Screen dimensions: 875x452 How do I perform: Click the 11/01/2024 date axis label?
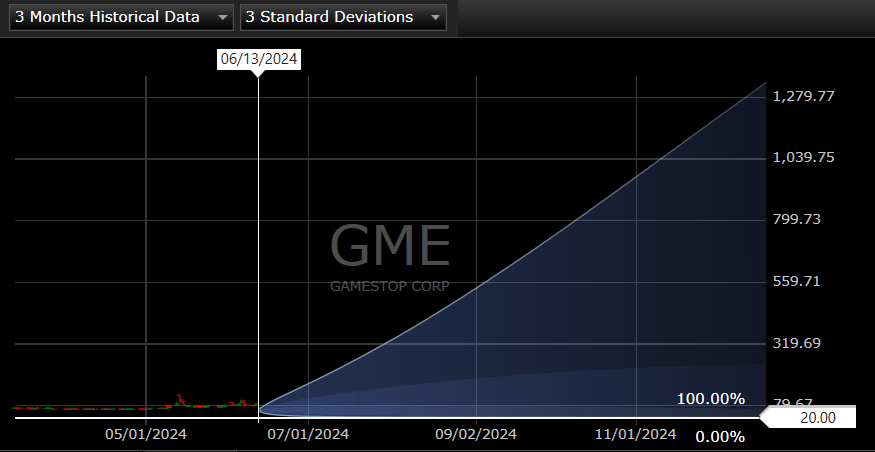click(x=636, y=434)
